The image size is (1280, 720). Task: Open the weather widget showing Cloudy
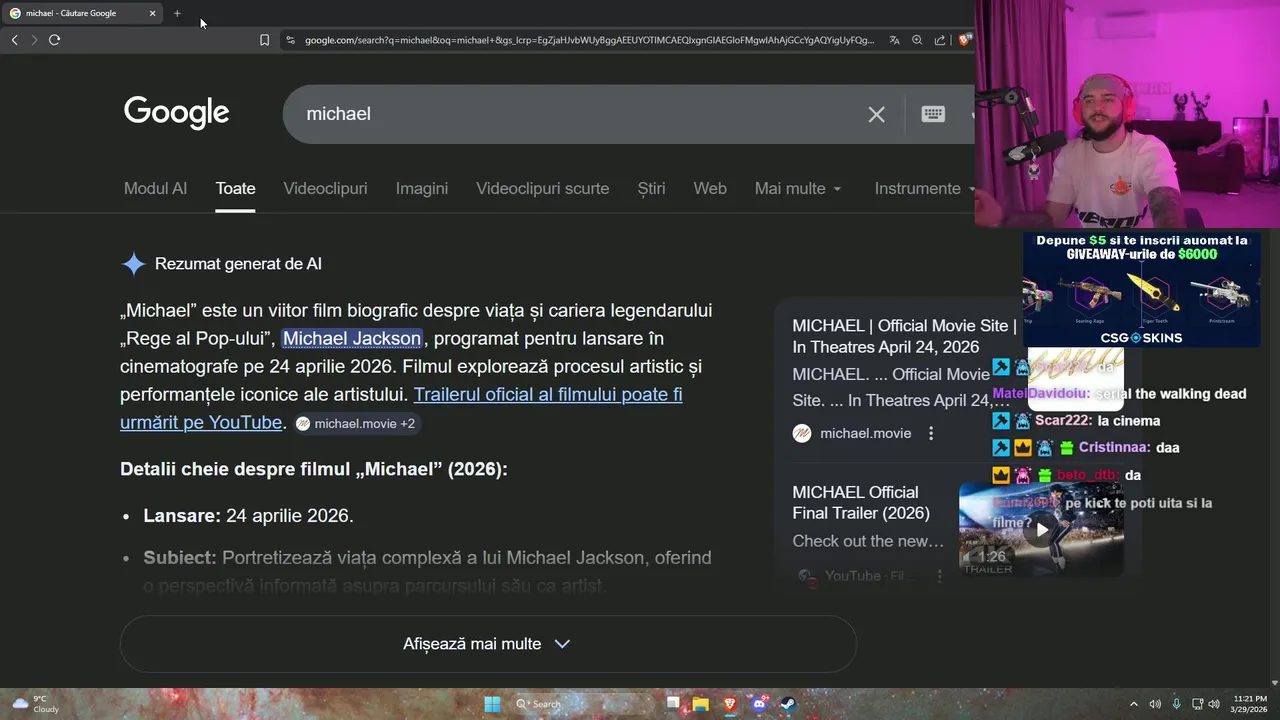coord(34,704)
